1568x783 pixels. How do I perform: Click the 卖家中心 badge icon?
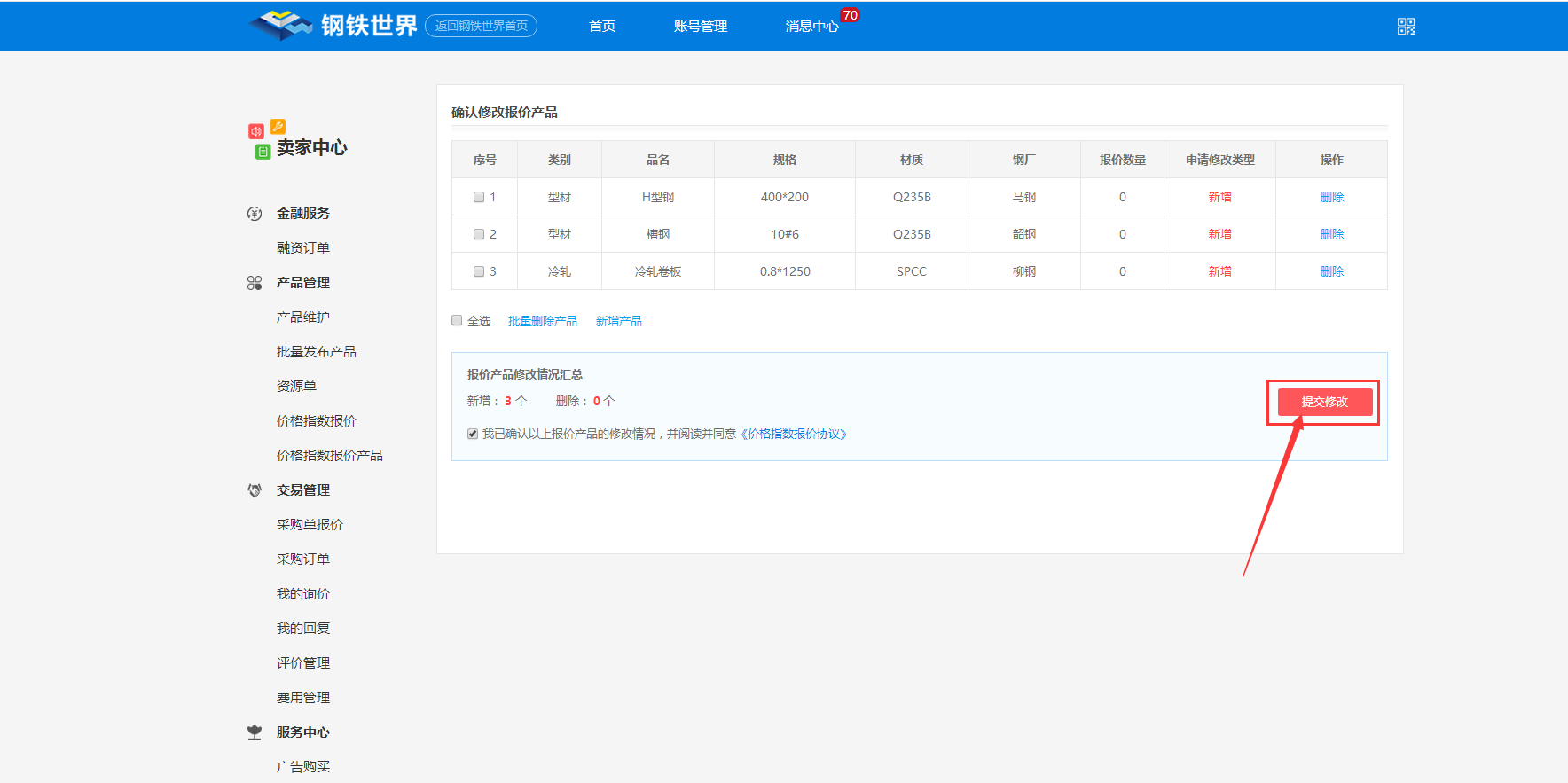pyautogui.click(x=266, y=140)
